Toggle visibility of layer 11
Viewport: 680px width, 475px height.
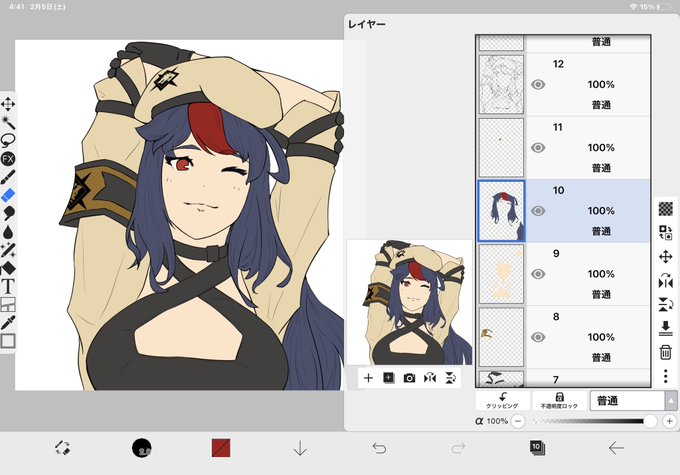pos(538,148)
